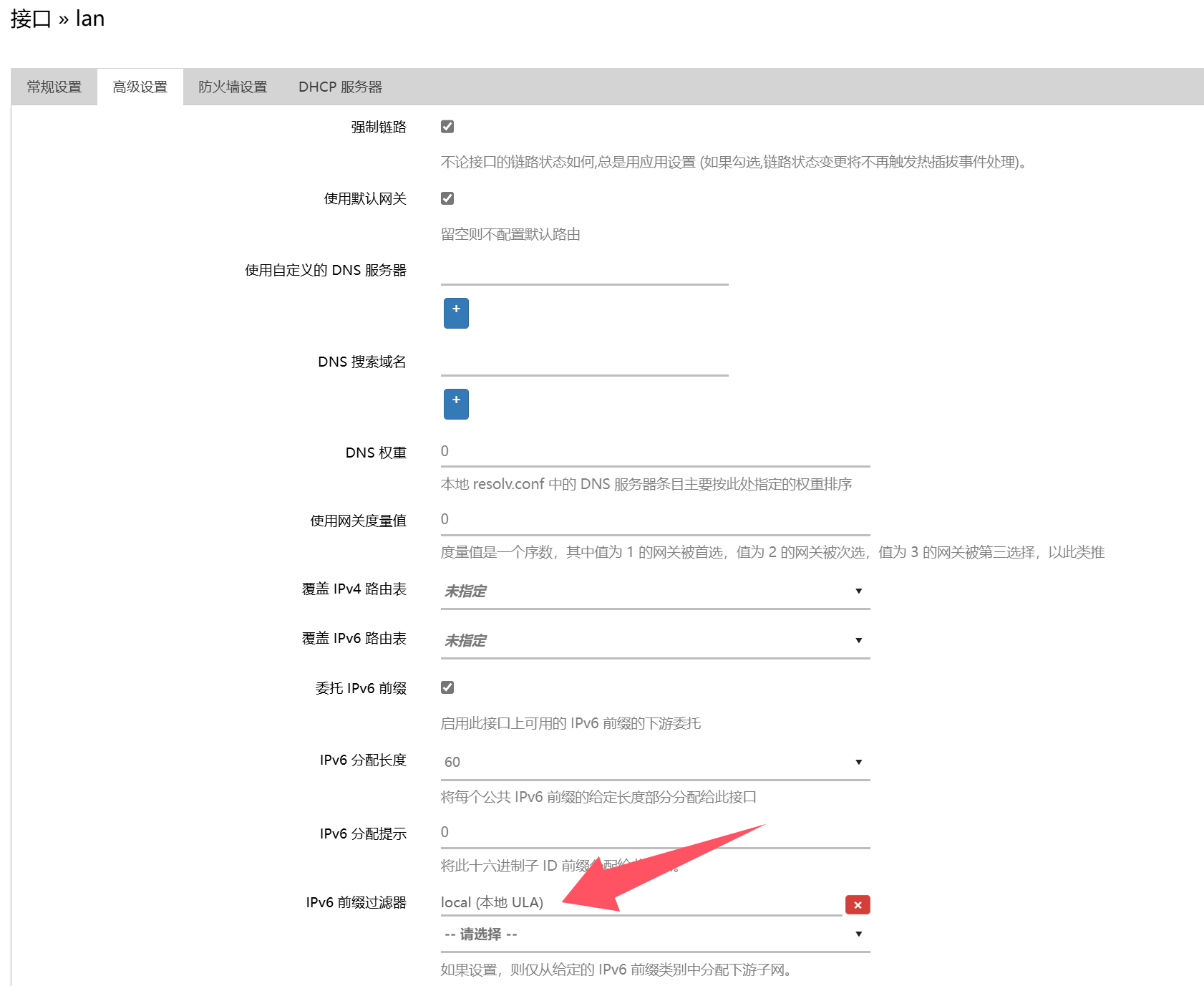
Task: Open the IPv6 分配长度 dropdown
Action: point(651,761)
